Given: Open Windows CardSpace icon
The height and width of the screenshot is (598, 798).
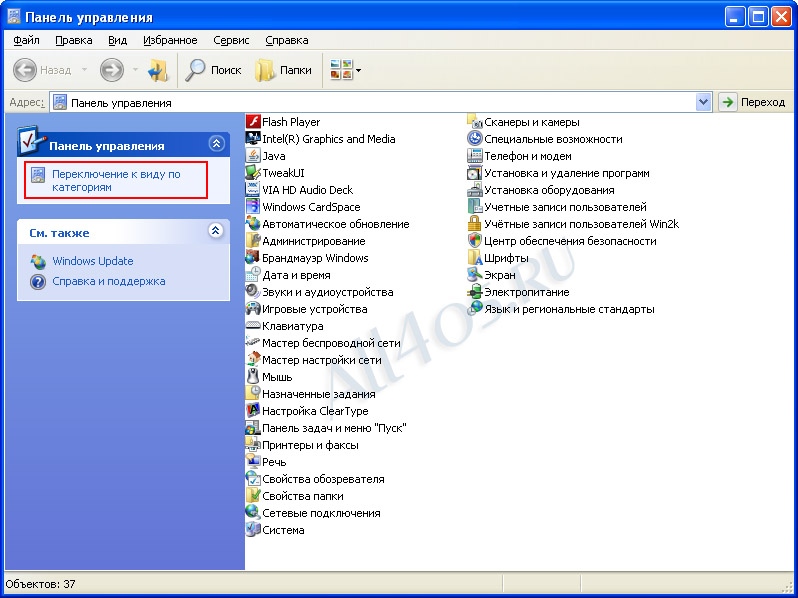Looking at the screenshot, I should coord(253,207).
